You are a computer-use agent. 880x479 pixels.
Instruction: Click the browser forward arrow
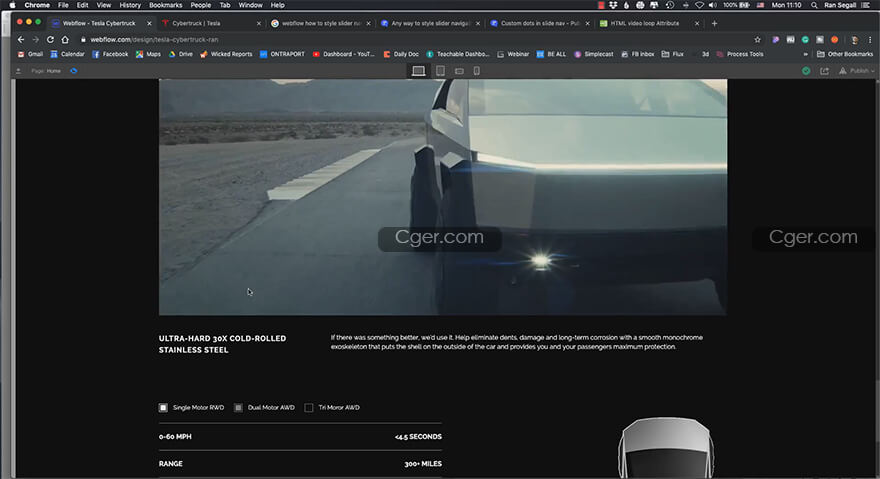tap(35, 39)
